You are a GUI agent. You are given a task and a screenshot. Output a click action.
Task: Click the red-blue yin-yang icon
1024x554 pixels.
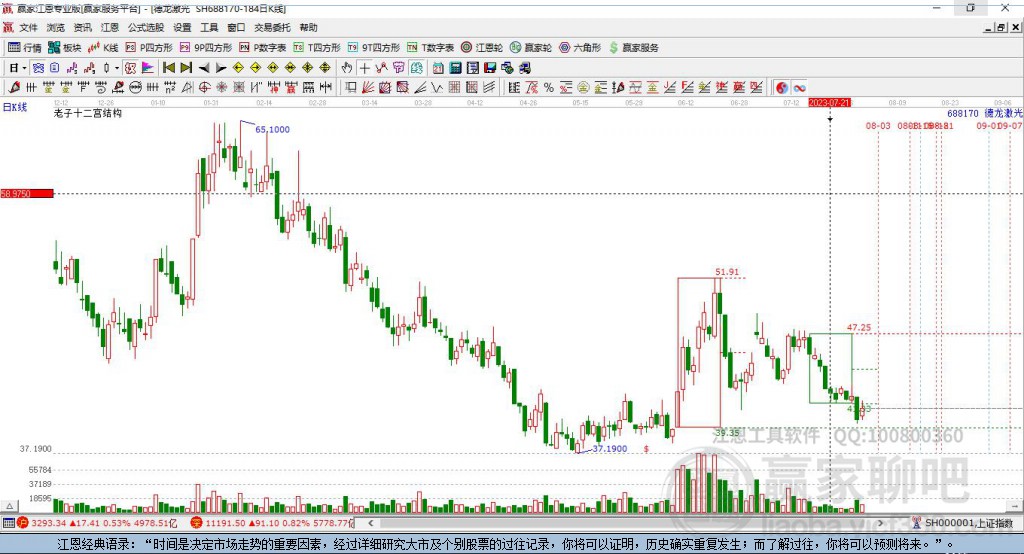pyautogui.click(x=782, y=88)
